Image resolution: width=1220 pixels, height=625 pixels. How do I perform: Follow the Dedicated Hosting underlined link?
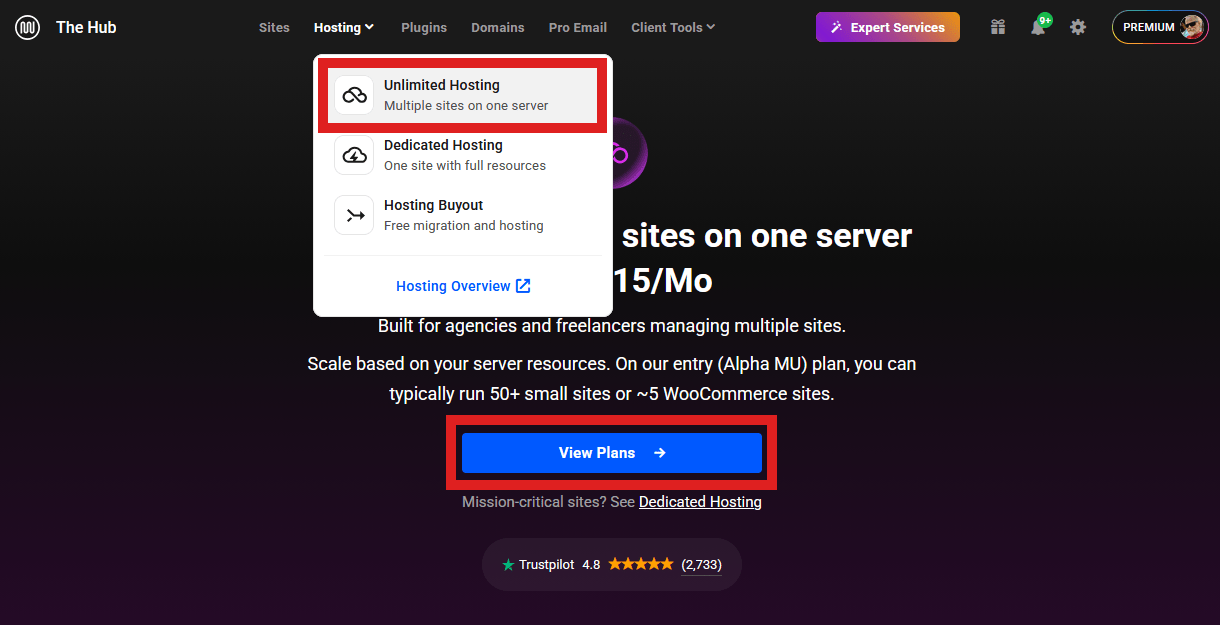(x=700, y=502)
